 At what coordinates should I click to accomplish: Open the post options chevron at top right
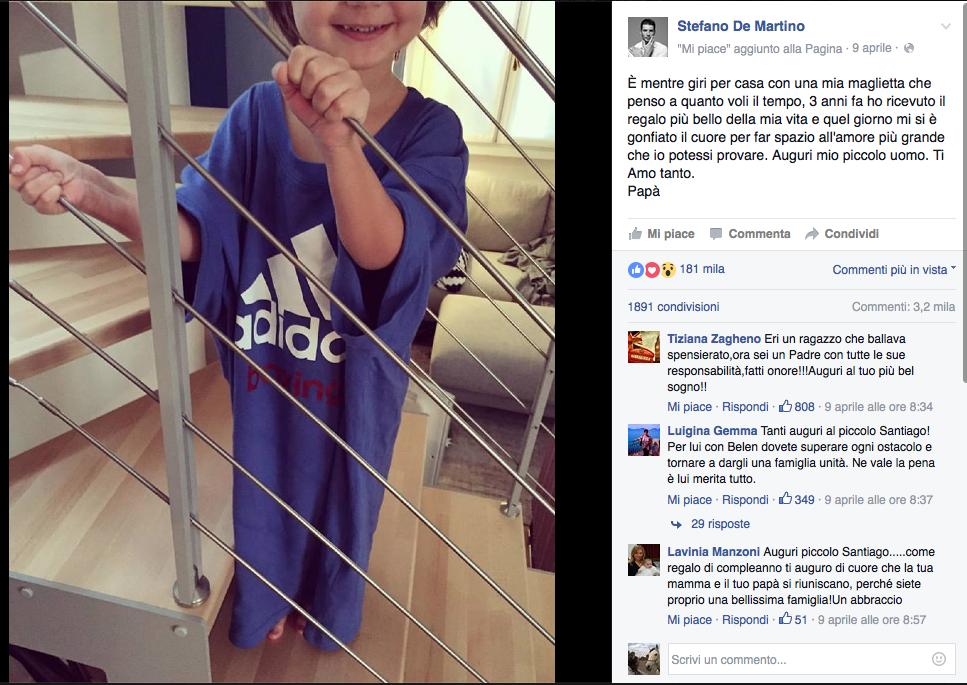[x=945, y=26]
